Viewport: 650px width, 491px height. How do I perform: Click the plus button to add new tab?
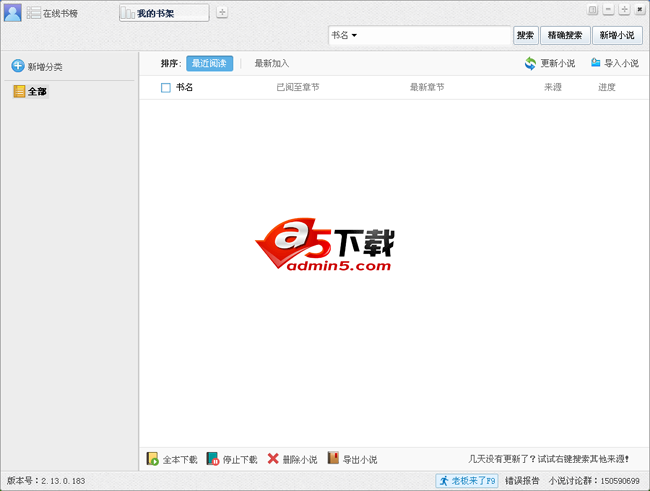tap(222, 12)
